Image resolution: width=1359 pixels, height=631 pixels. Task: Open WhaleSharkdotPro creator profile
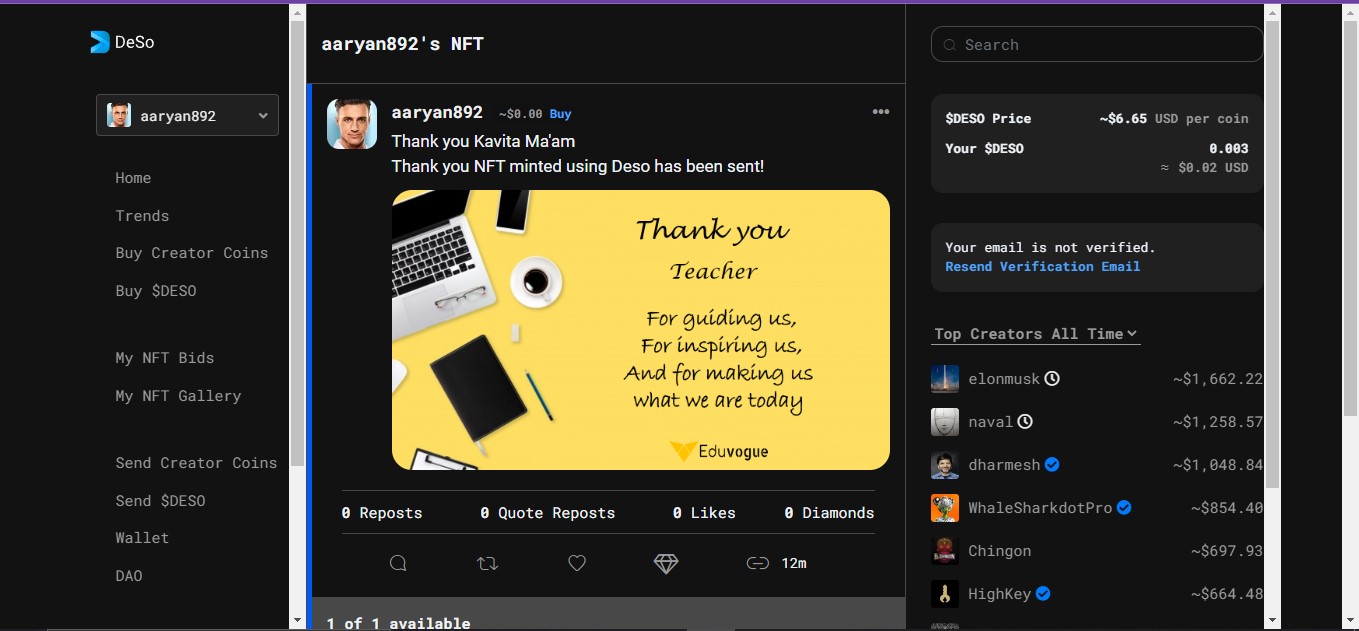pos(1040,508)
